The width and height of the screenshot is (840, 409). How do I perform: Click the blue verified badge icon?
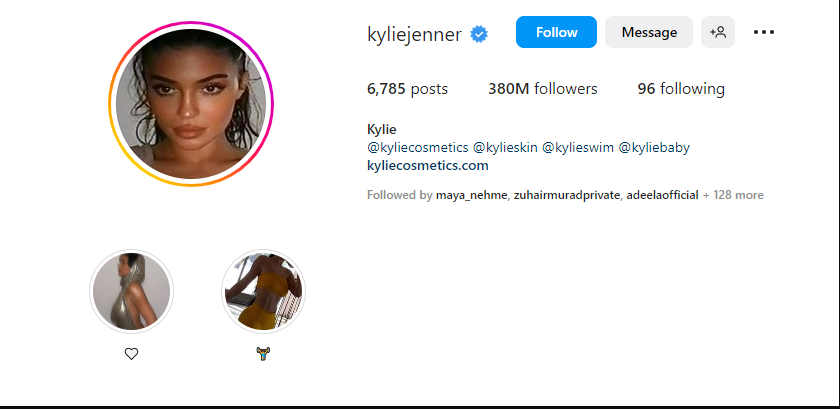(479, 34)
